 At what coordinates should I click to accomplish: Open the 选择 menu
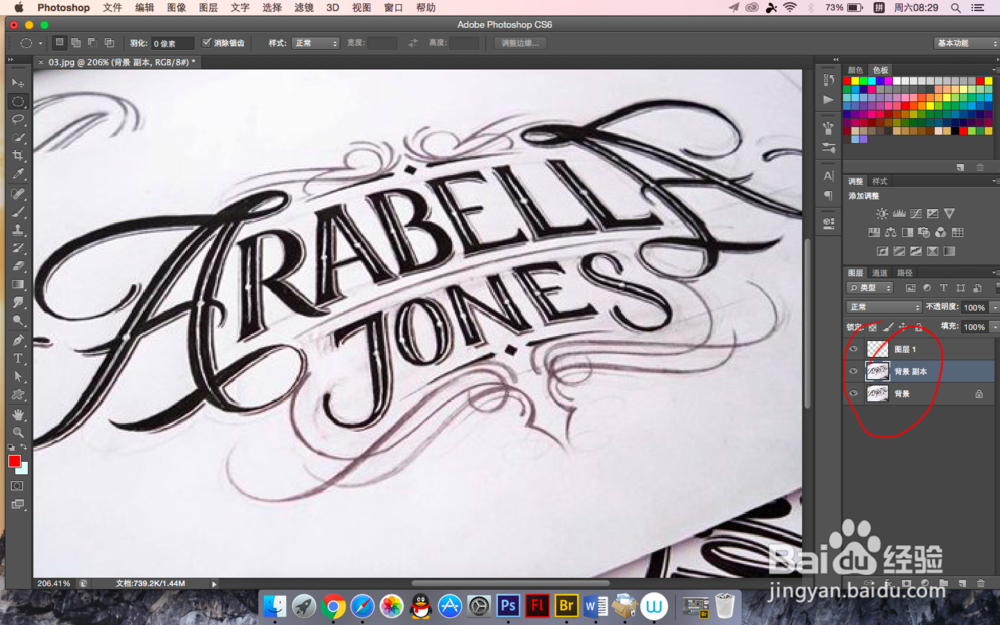point(272,8)
